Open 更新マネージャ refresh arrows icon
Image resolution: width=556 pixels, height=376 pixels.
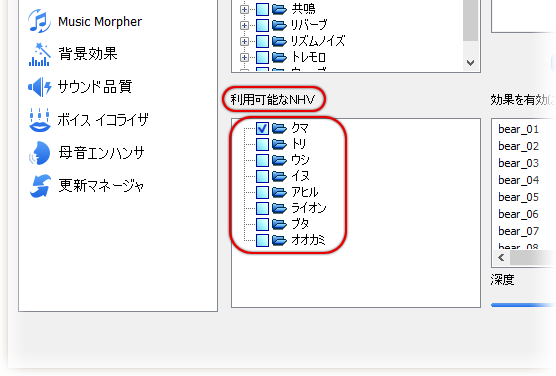pyautogui.click(x=40, y=186)
